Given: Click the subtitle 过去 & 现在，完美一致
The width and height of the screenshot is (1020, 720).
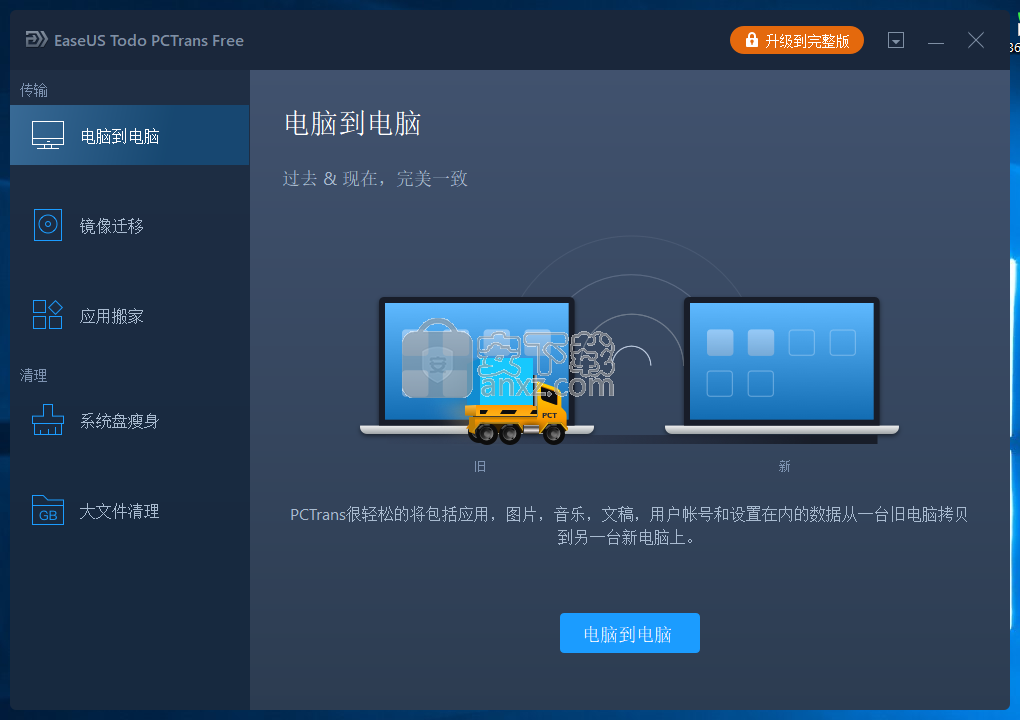Looking at the screenshot, I should point(375,178).
